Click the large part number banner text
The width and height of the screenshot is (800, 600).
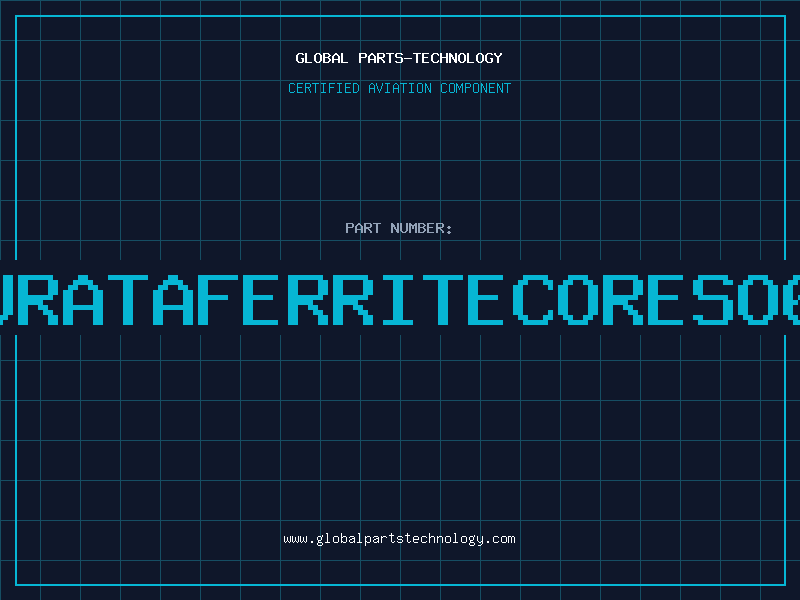coord(400,299)
